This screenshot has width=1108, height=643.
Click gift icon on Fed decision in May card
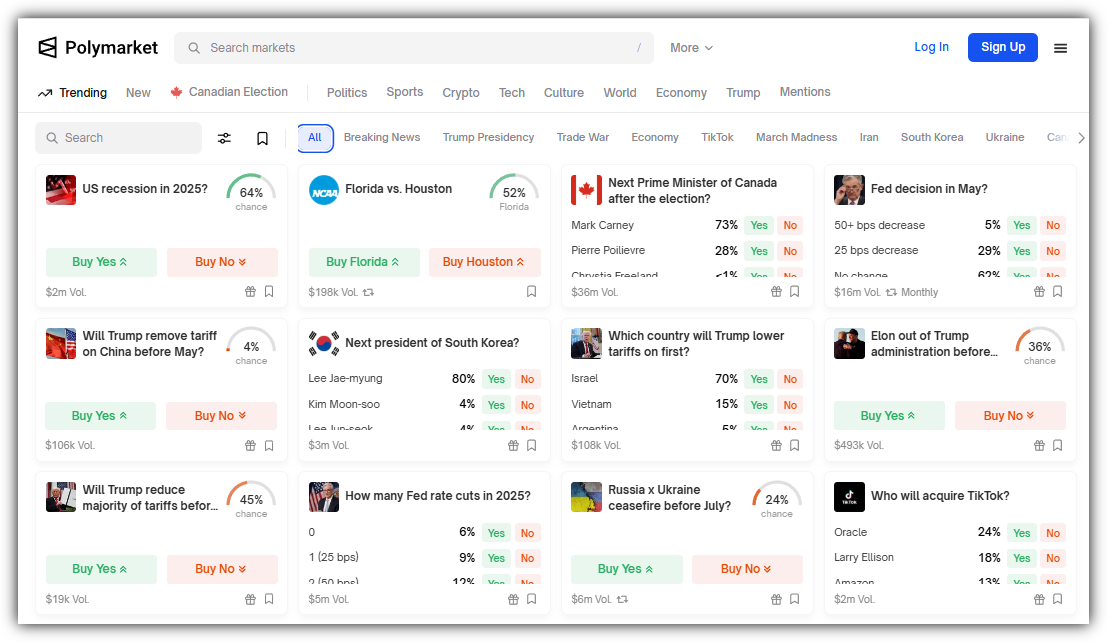tap(1039, 291)
